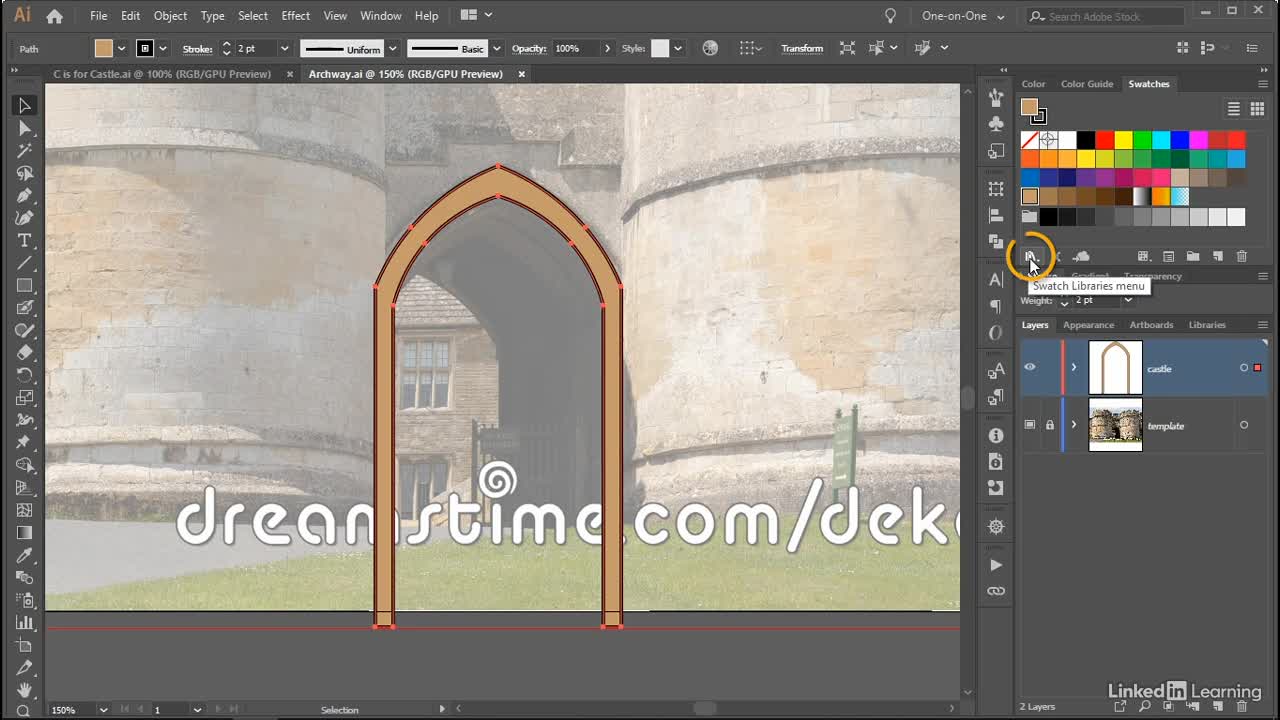Image resolution: width=1280 pixels, height=720 pixels.
Task: Expand the template layer contents
Action: tap(1074, 425)
